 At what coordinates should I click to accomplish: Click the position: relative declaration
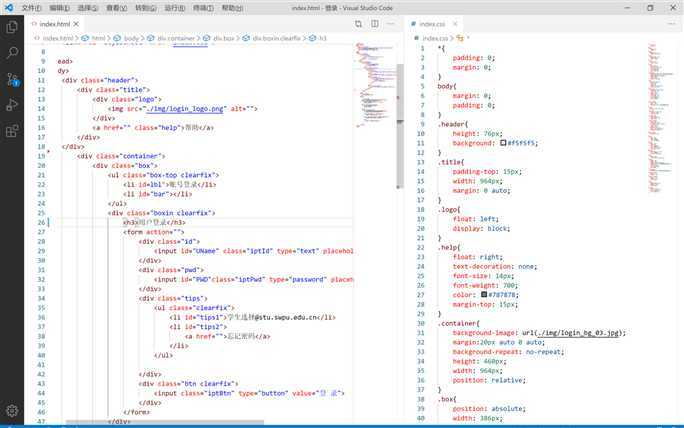click(489, 380)
